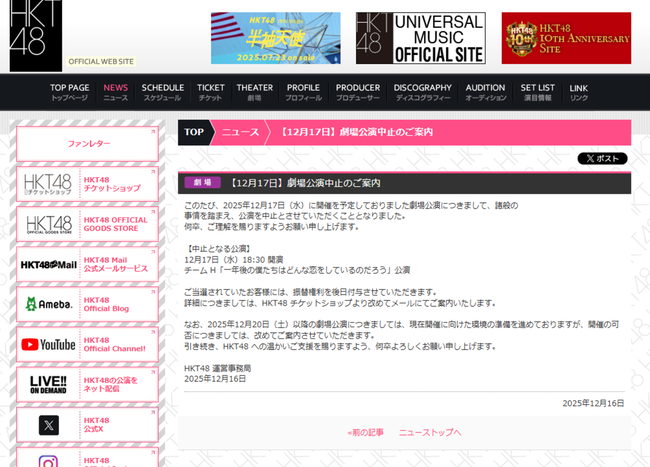
Task: Open the HKT48 10th Anniversary Site banner
Action: click(x=566, y=38)
